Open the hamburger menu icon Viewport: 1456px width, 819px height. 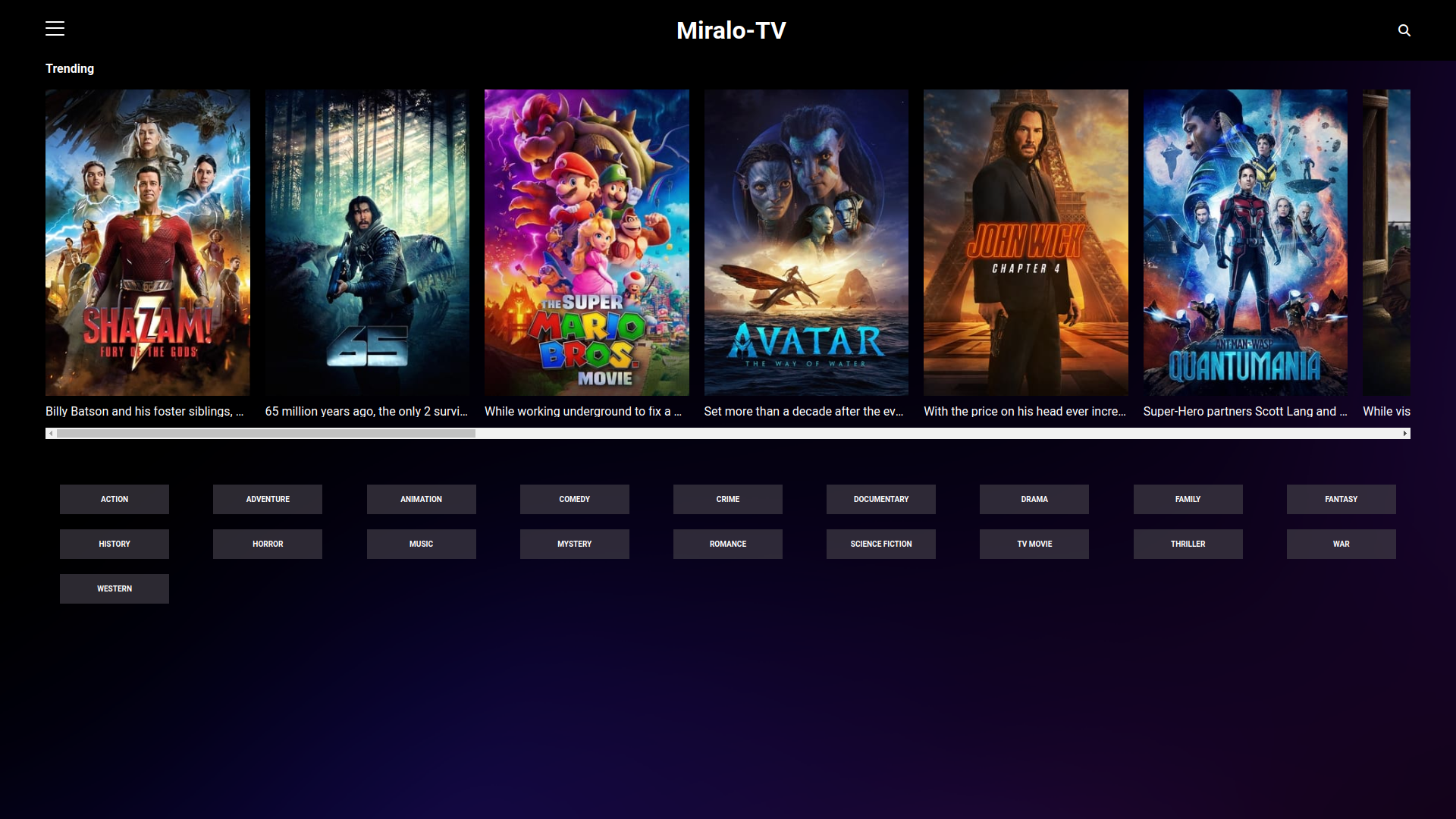click(x=55, y=29)
